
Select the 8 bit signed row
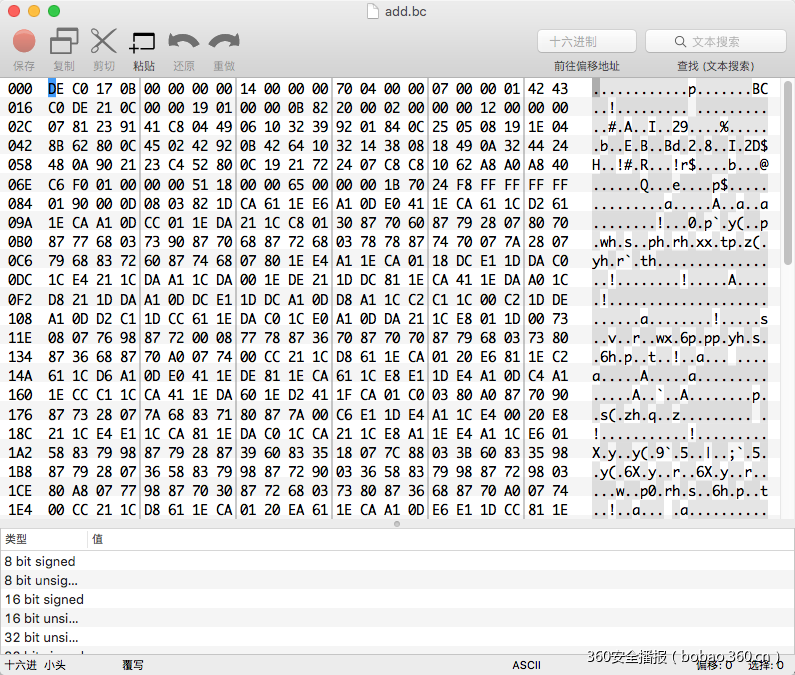398,561
